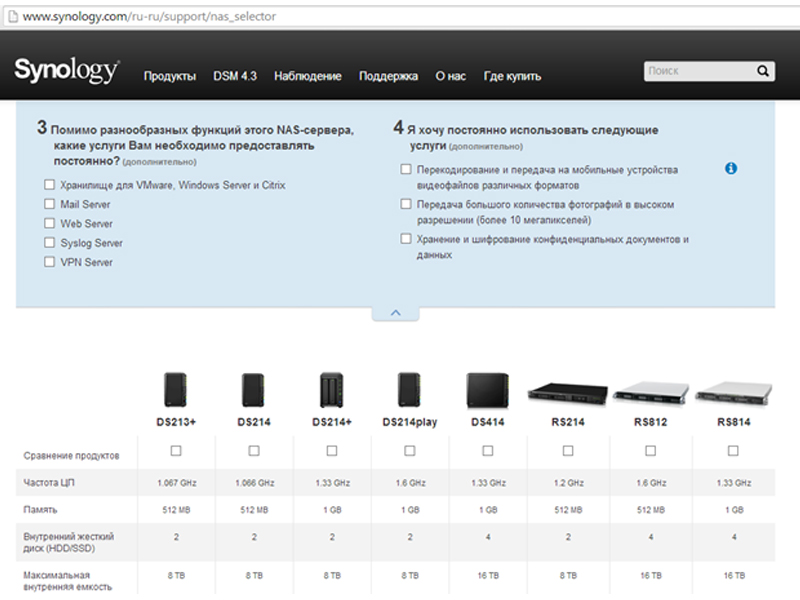Open the RS814 product name link
Screen dimensions: 800x600
pyautogui.click(x=734, y=422)
